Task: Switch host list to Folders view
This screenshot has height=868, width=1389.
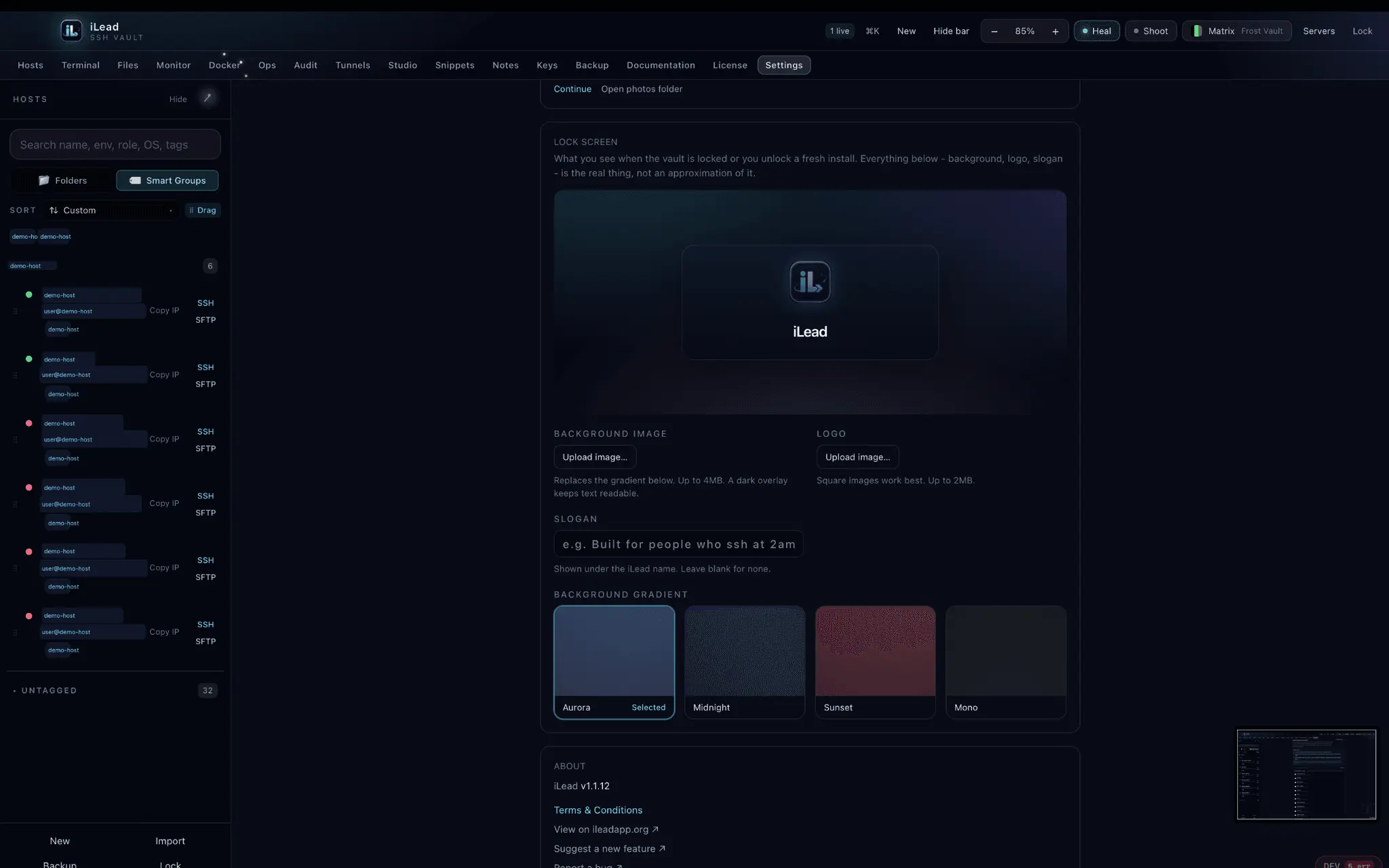Action: click(x=63, y=180)
